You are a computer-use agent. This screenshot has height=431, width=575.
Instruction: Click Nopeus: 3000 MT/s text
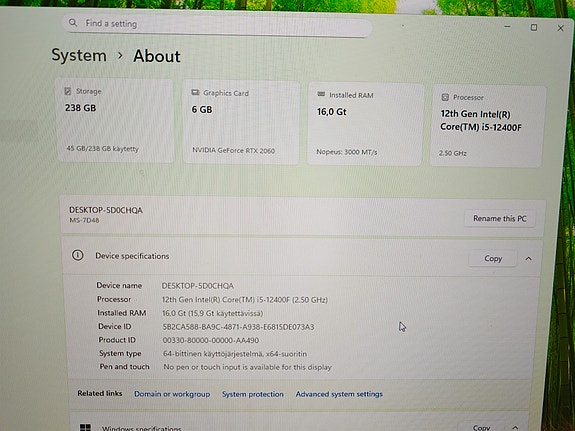347,152
